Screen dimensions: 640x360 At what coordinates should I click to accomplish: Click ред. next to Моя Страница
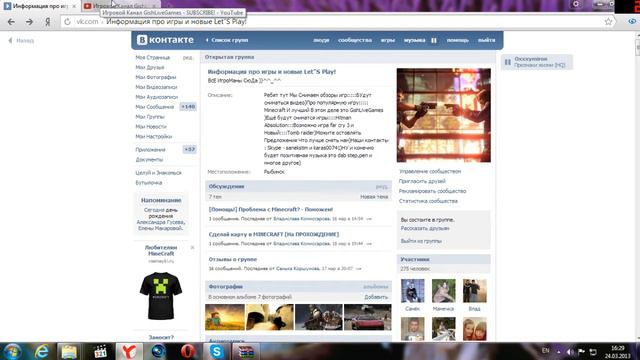click(187, 58)
